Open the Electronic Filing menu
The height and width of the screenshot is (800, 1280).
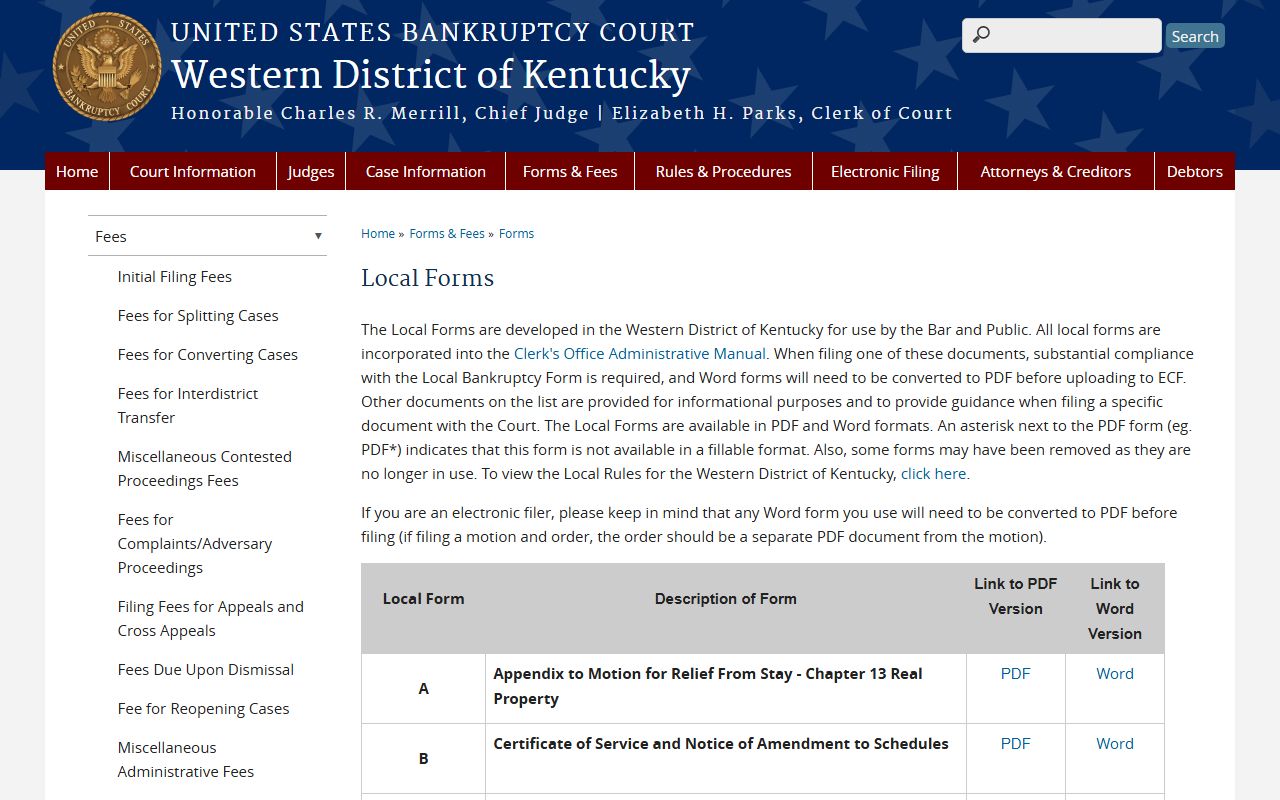click(885, 171)
